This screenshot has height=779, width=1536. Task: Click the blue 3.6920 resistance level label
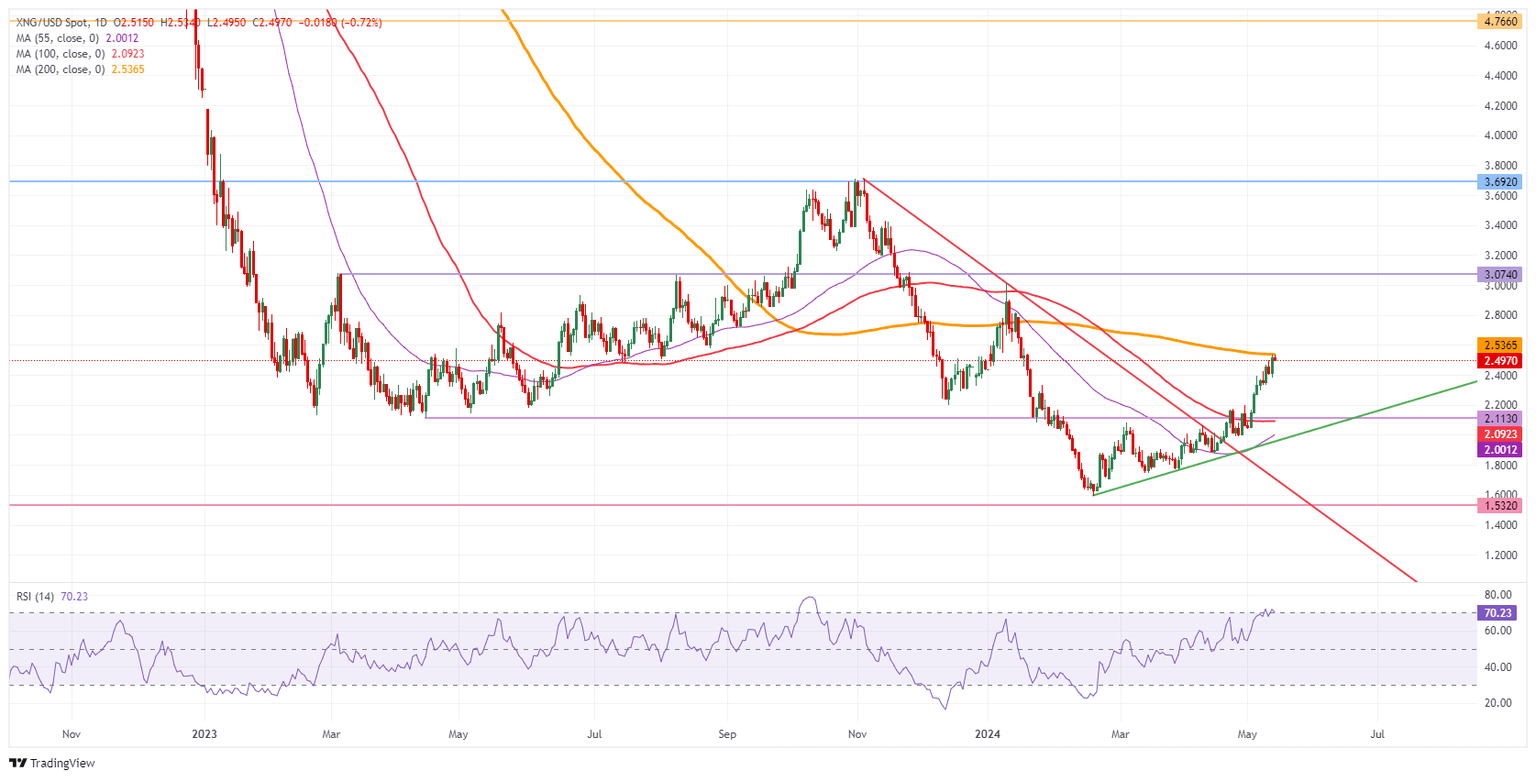point(1499,182)
